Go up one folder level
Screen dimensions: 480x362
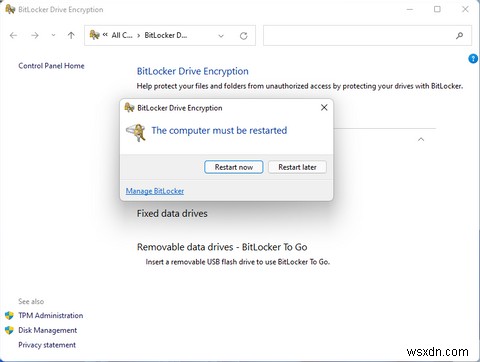71,35
